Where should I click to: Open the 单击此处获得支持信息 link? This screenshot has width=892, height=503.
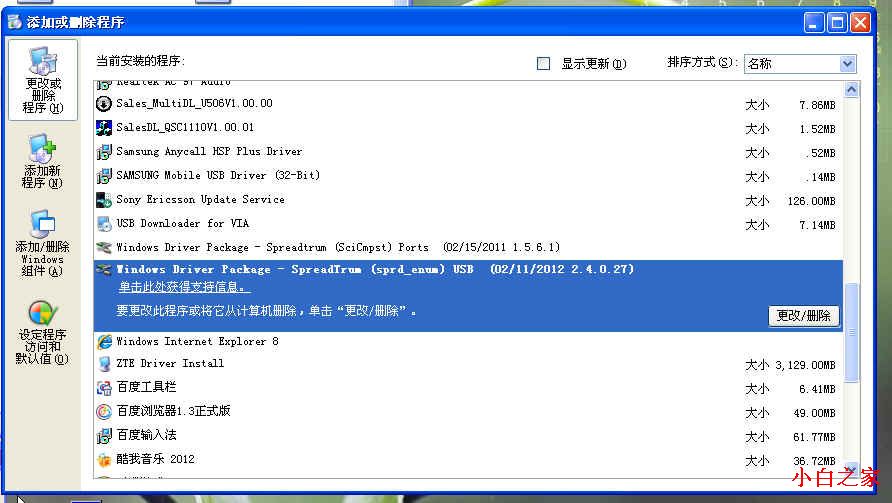184,287
